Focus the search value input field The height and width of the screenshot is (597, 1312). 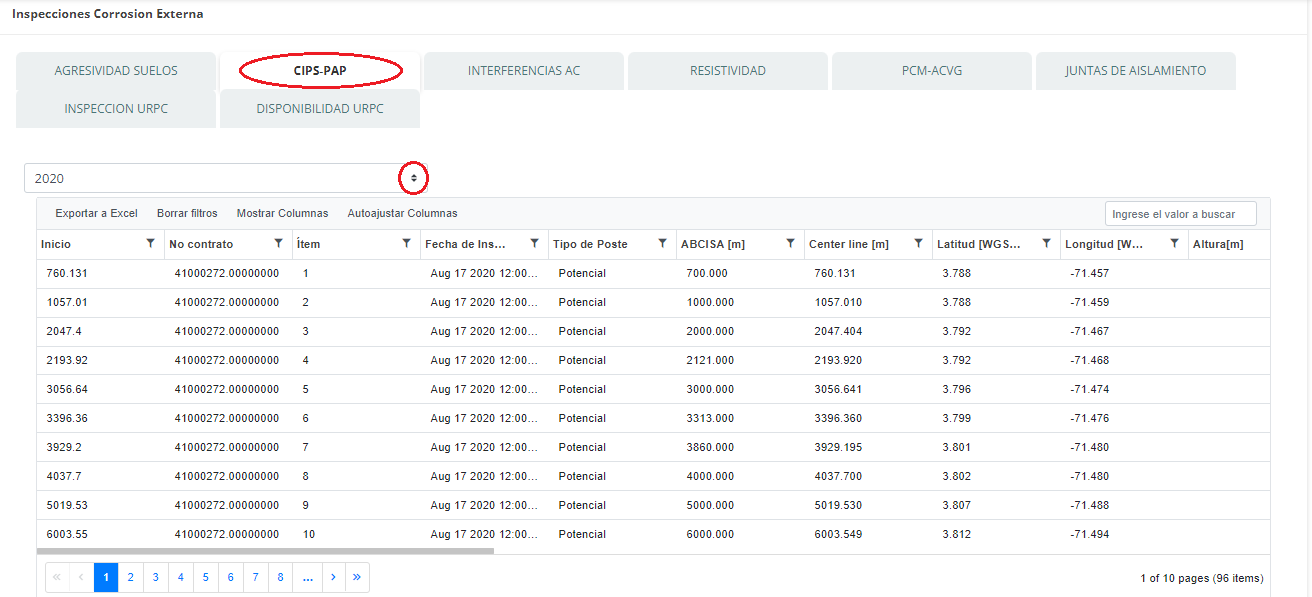(1180, 214)
